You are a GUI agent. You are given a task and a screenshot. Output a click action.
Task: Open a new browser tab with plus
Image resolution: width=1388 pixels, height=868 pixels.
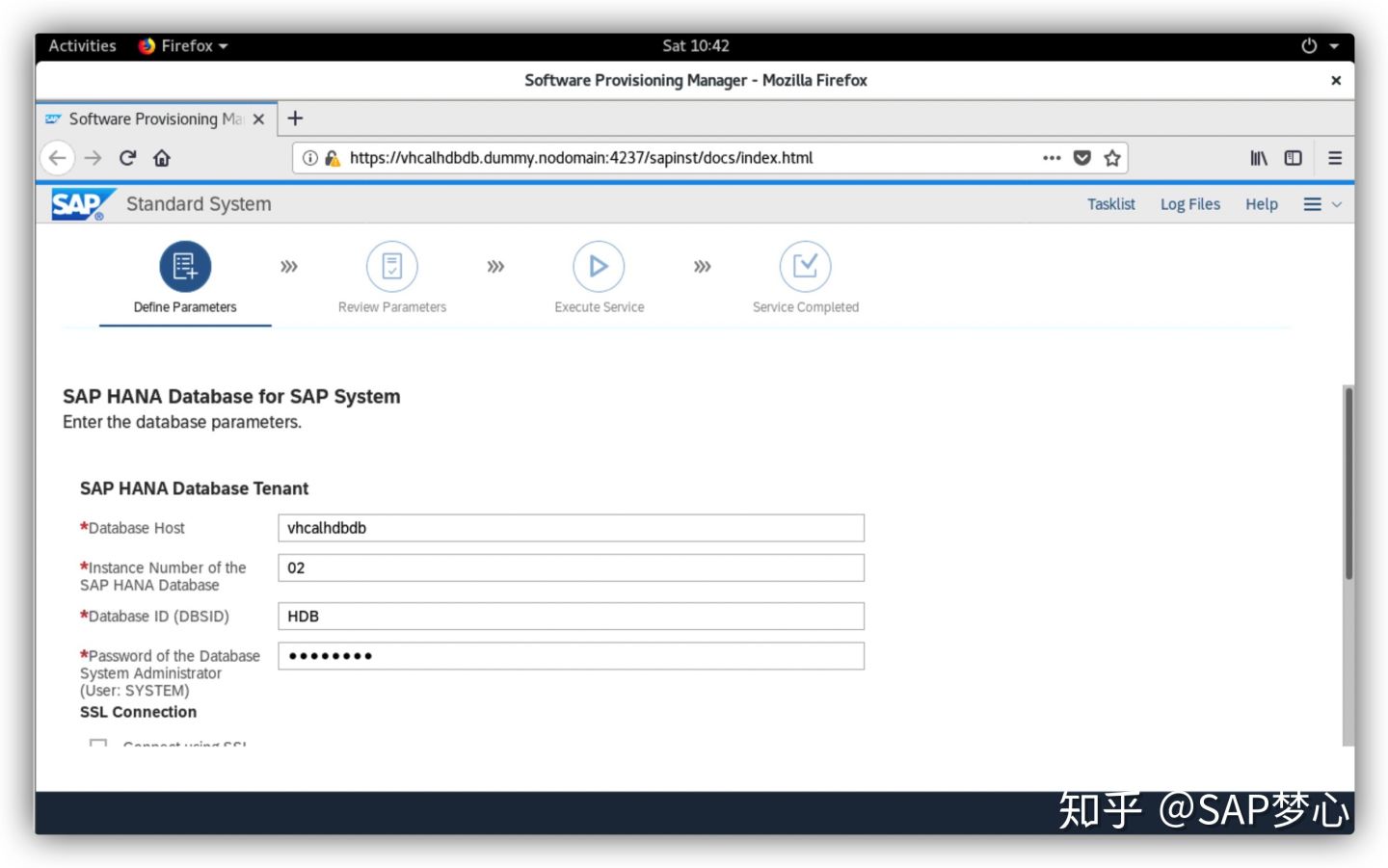[295, 118]
